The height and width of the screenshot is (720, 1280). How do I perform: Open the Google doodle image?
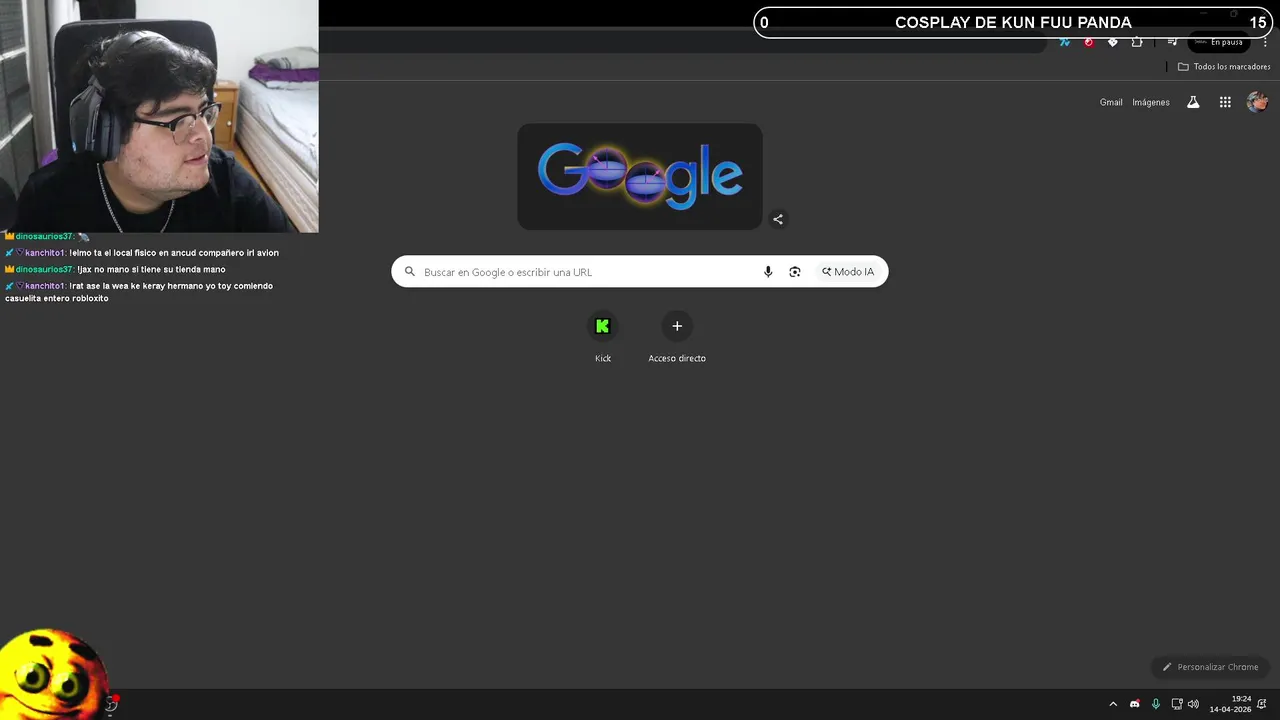[640, 176]
